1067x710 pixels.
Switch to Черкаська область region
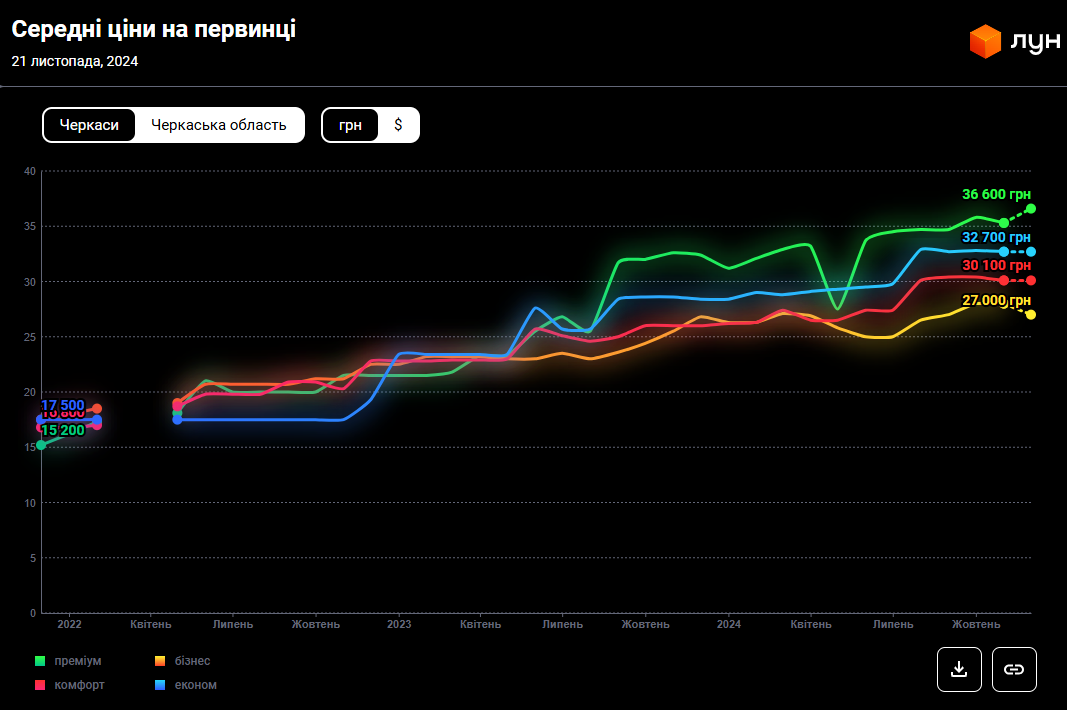(219, 125)
